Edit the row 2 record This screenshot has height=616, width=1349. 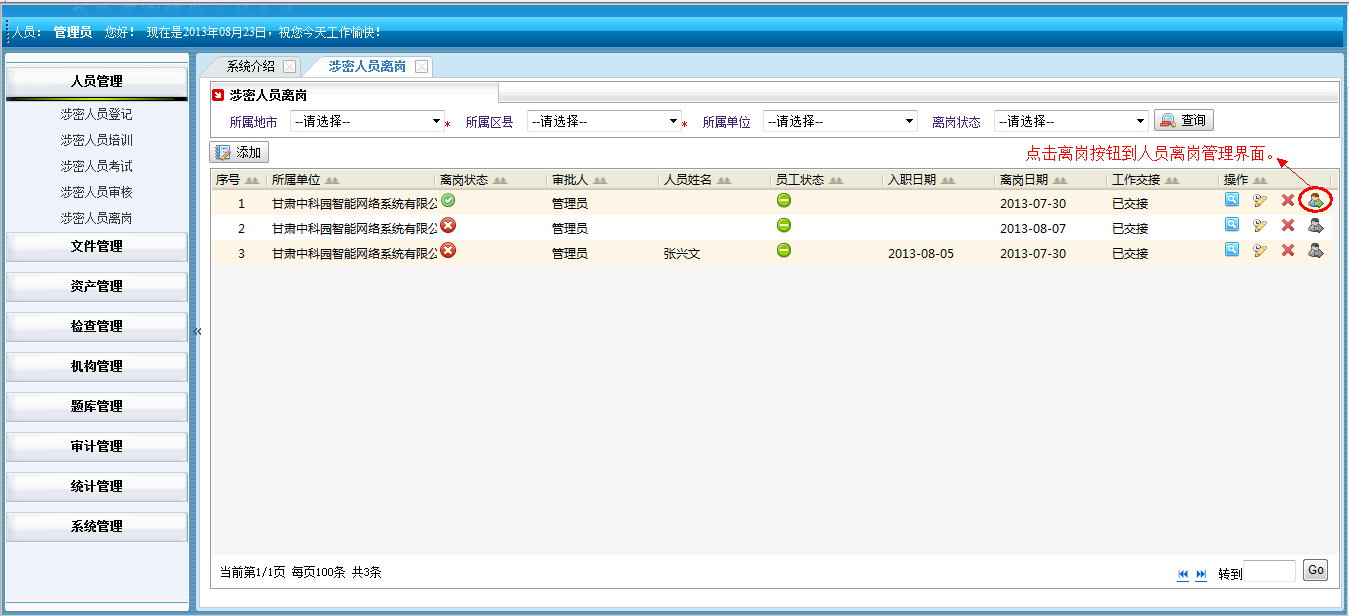tap(1260, 225)
